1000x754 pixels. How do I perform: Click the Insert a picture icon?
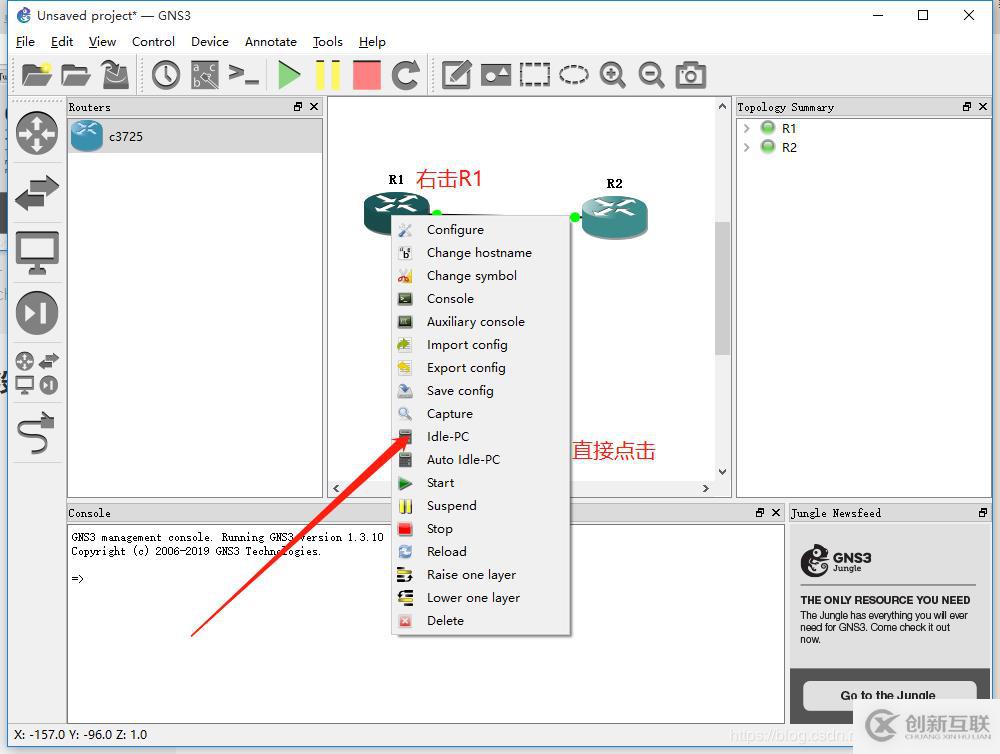496,75
